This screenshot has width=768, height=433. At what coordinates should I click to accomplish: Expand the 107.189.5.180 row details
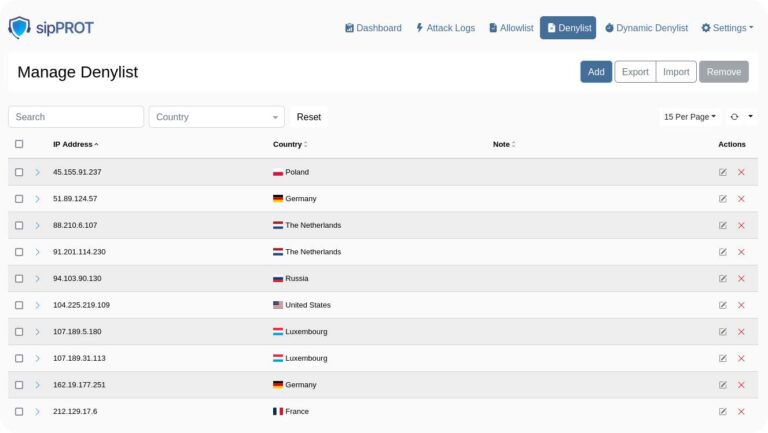[37, 332]
